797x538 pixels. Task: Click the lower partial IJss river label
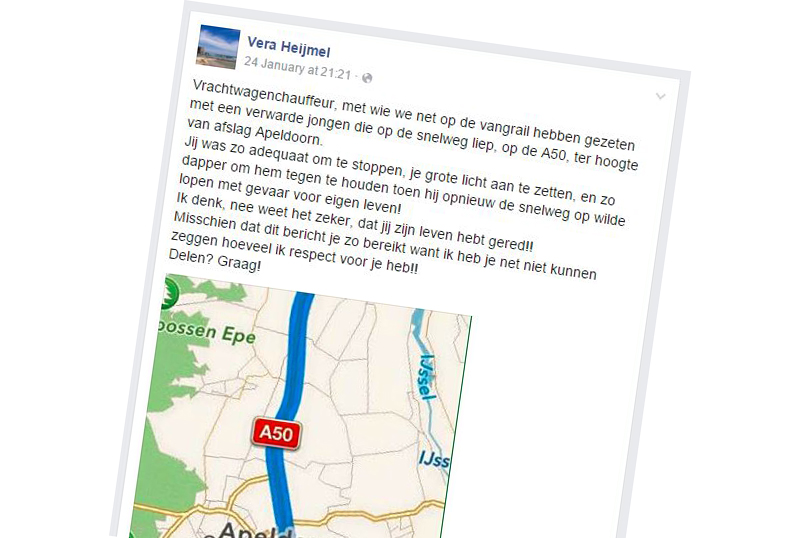[434, 459]
